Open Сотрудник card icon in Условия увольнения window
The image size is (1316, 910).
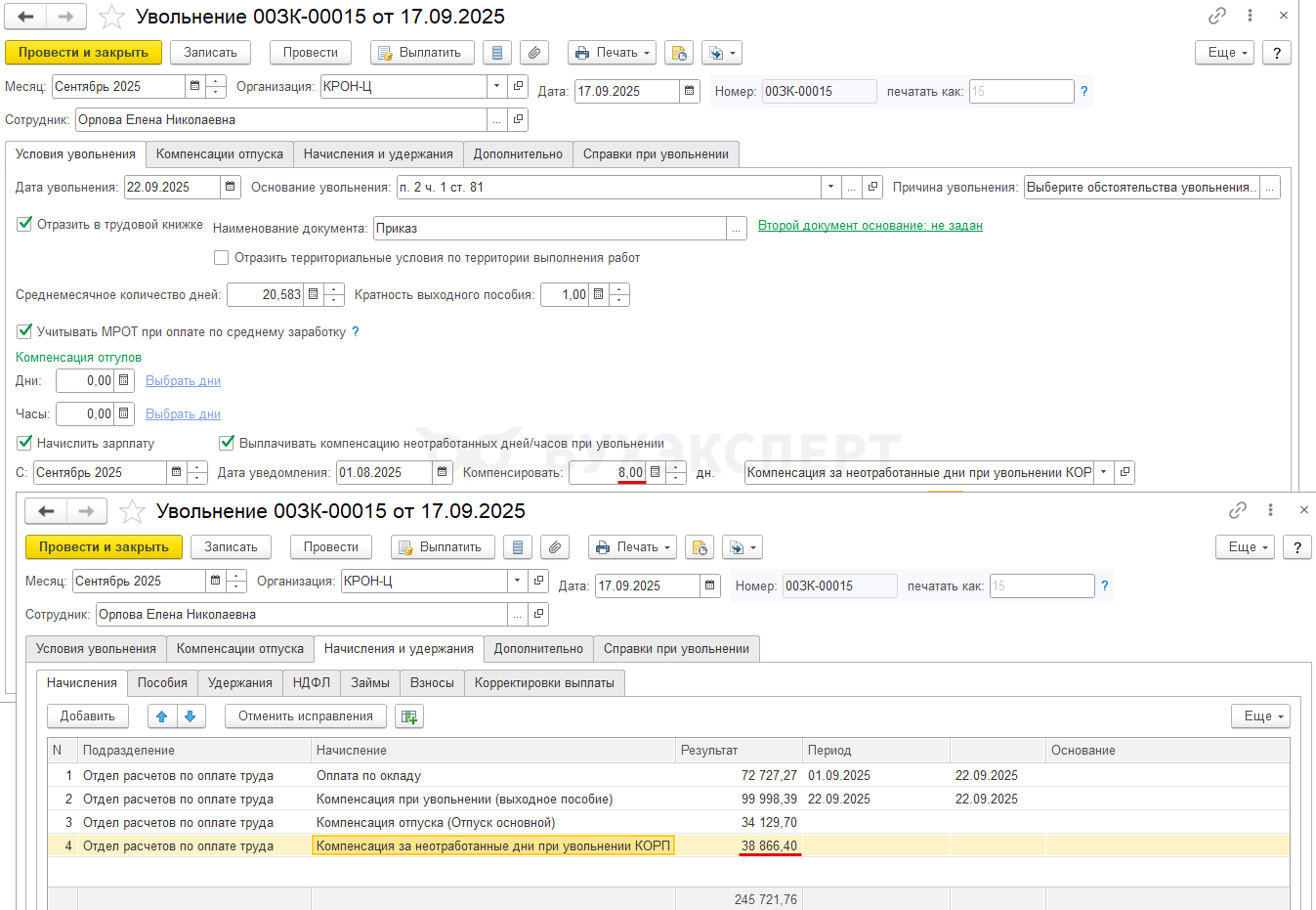(518, 119)
